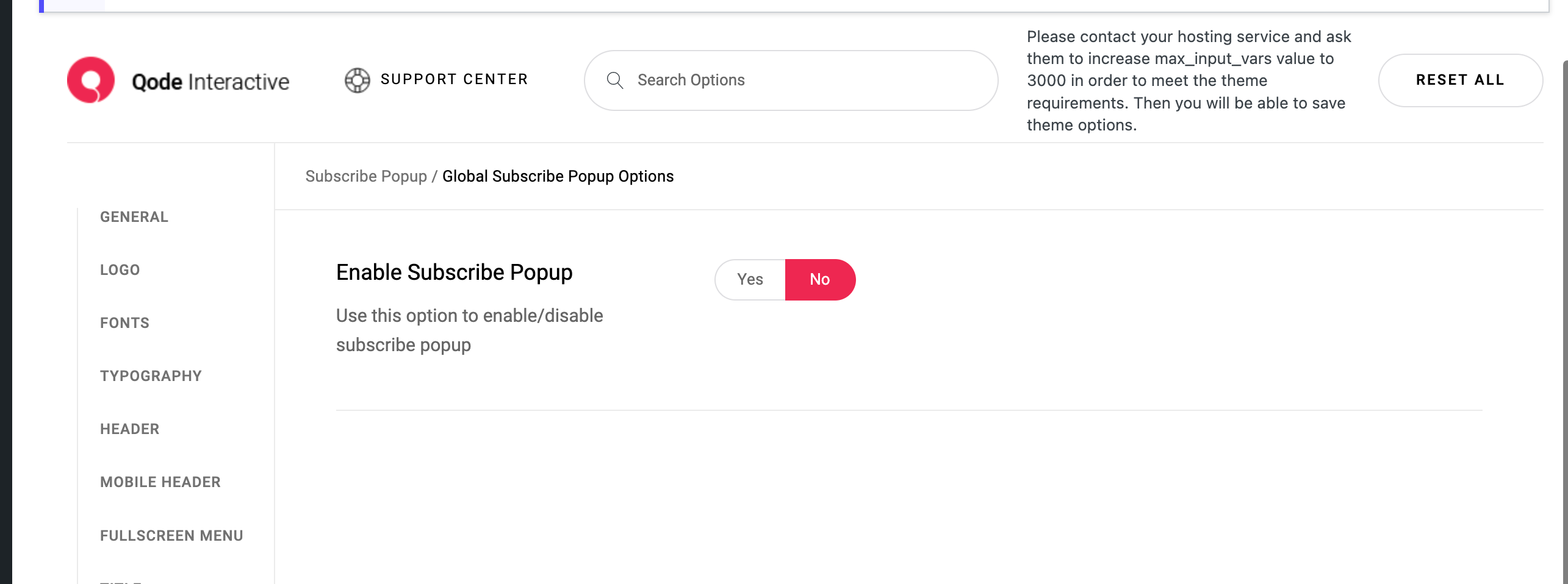Open the General options section

point(134,217)
